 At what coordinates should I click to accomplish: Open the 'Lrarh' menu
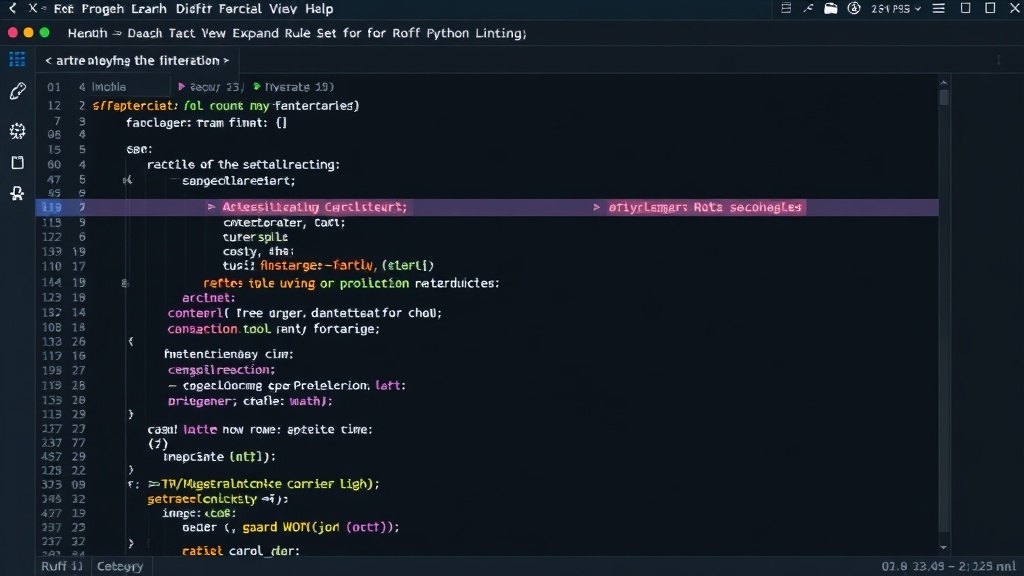149,9
